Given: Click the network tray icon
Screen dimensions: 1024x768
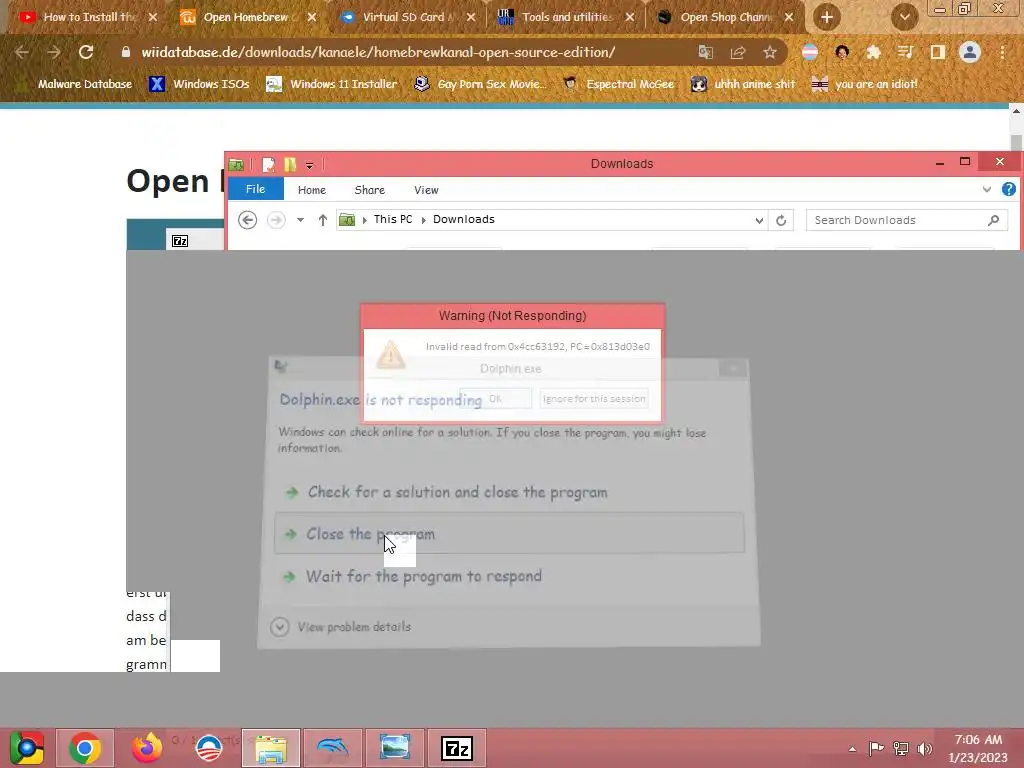Looking at the screenshot, I should pos(901,748).
